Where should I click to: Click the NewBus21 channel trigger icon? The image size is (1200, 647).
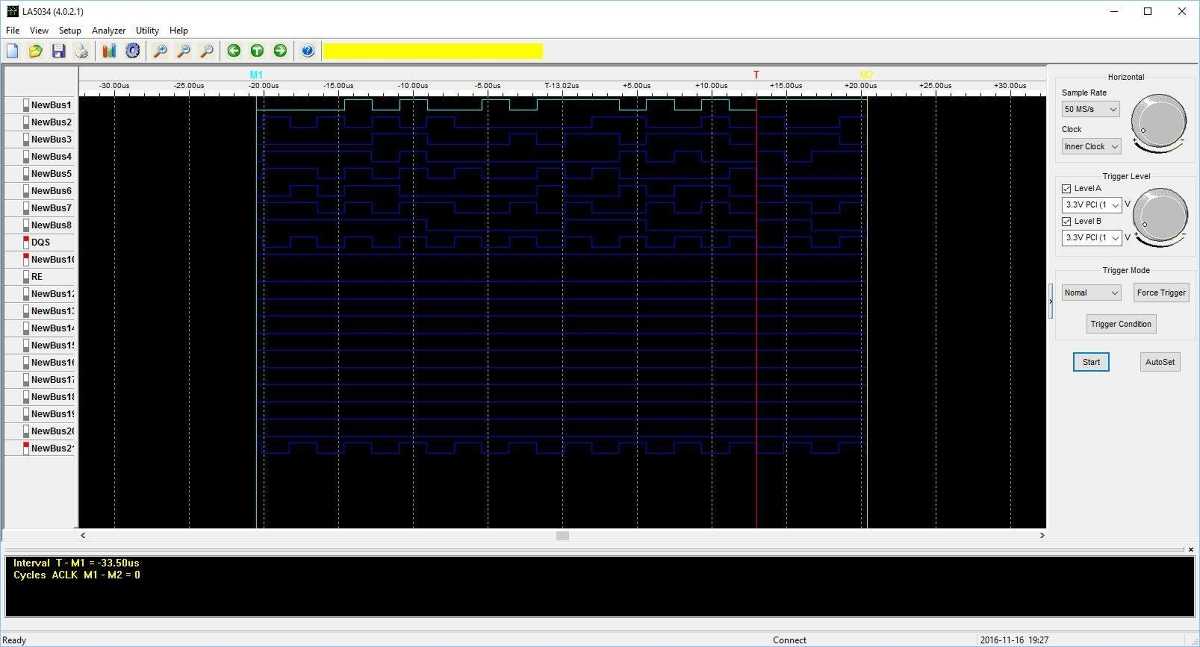point(26,447)
